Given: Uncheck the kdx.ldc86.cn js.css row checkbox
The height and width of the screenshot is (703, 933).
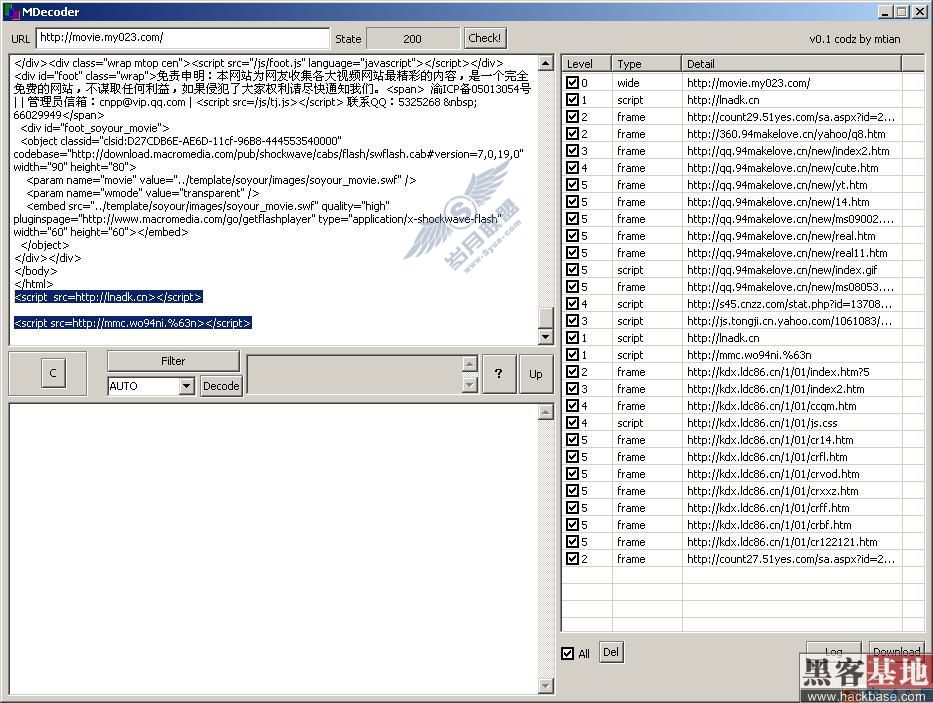Looking at the screenshot, I should coord(572,423).
